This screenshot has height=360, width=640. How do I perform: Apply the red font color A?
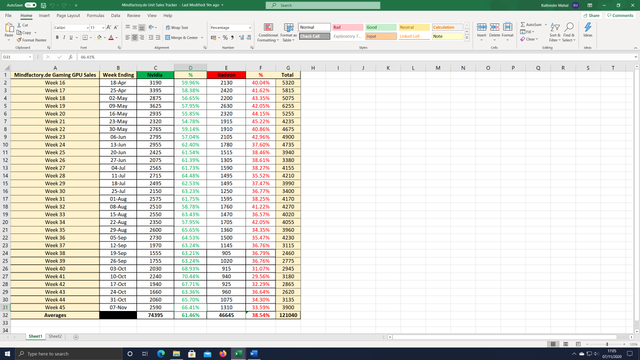point(111,38)
